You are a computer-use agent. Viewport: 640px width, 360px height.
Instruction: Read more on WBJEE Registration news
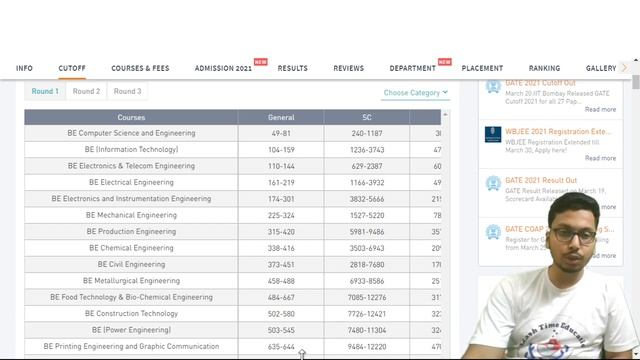600,158
